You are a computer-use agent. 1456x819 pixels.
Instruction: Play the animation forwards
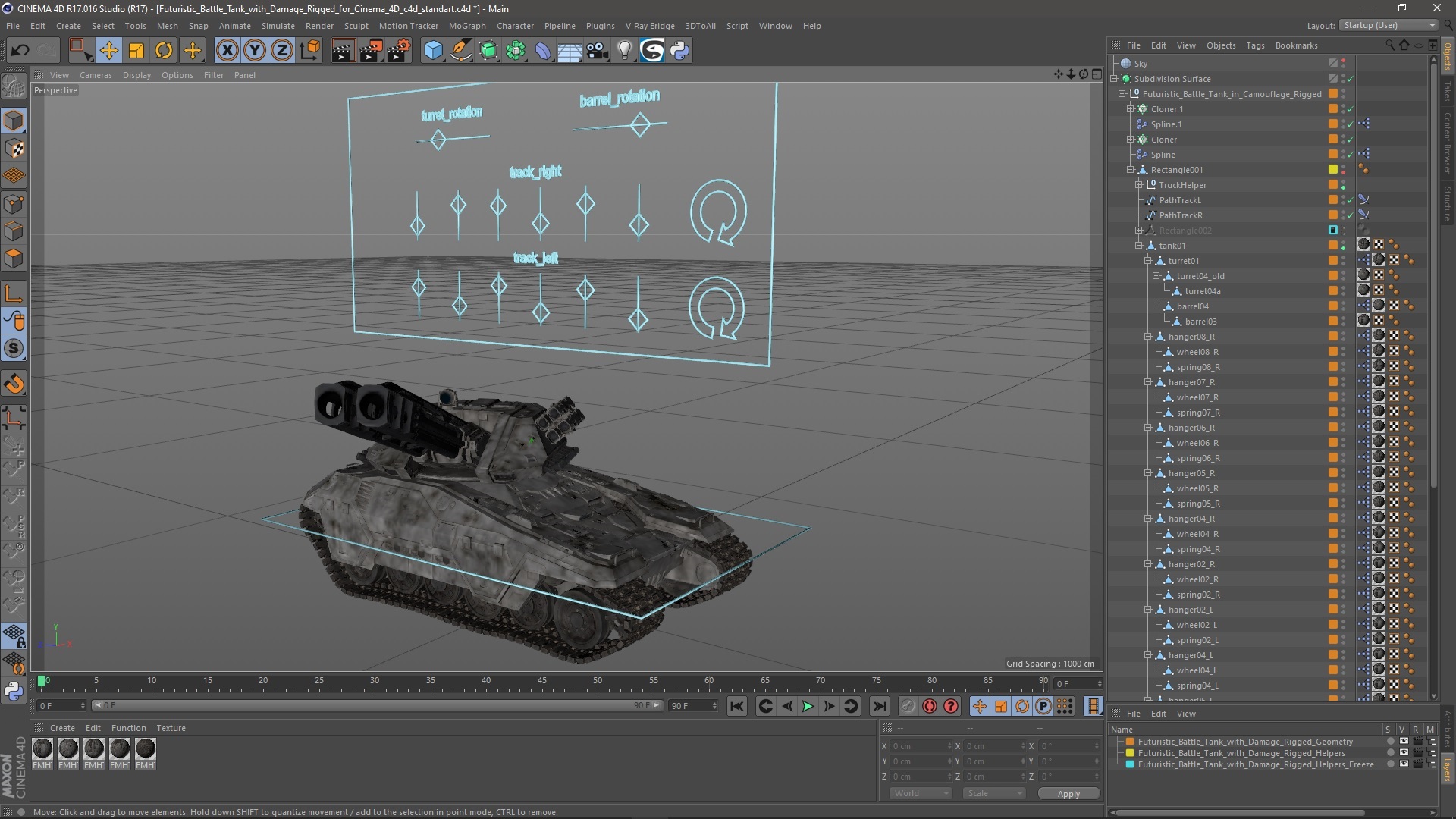click(x=808, y=707)
